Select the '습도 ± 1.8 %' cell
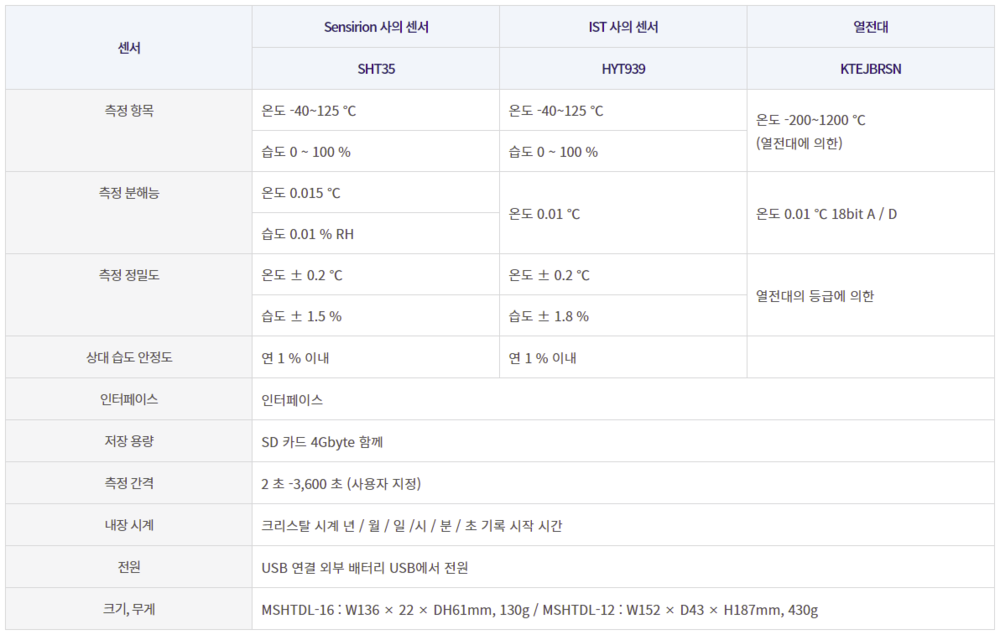1000x635 pixels. point(549,316)
